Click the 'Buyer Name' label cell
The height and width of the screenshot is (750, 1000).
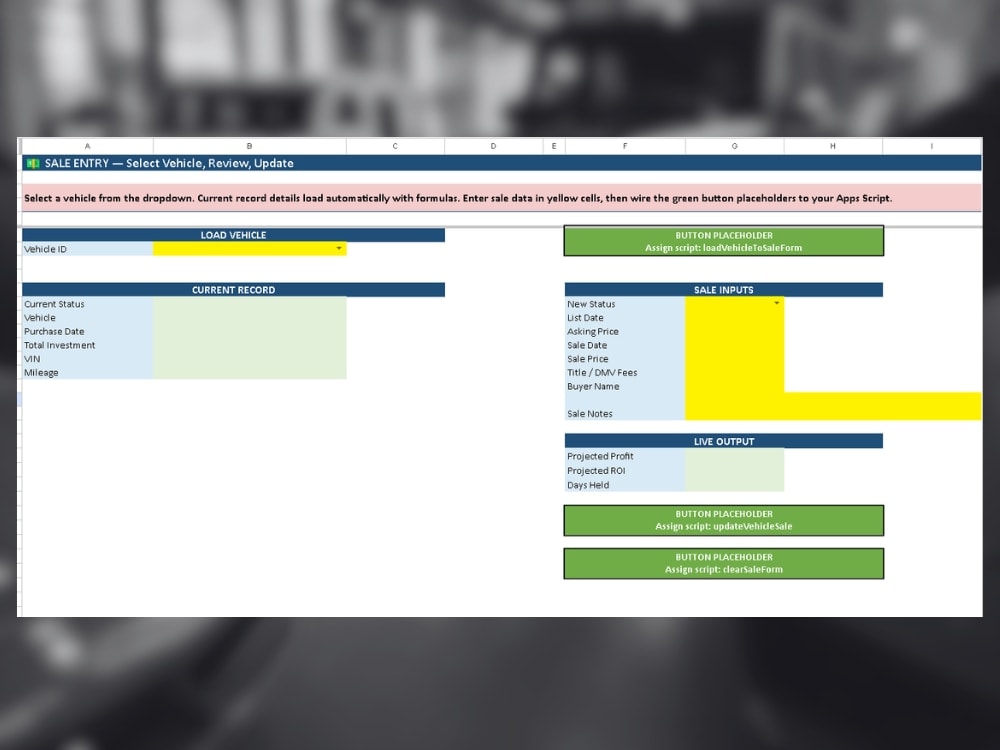click(625, 386)
